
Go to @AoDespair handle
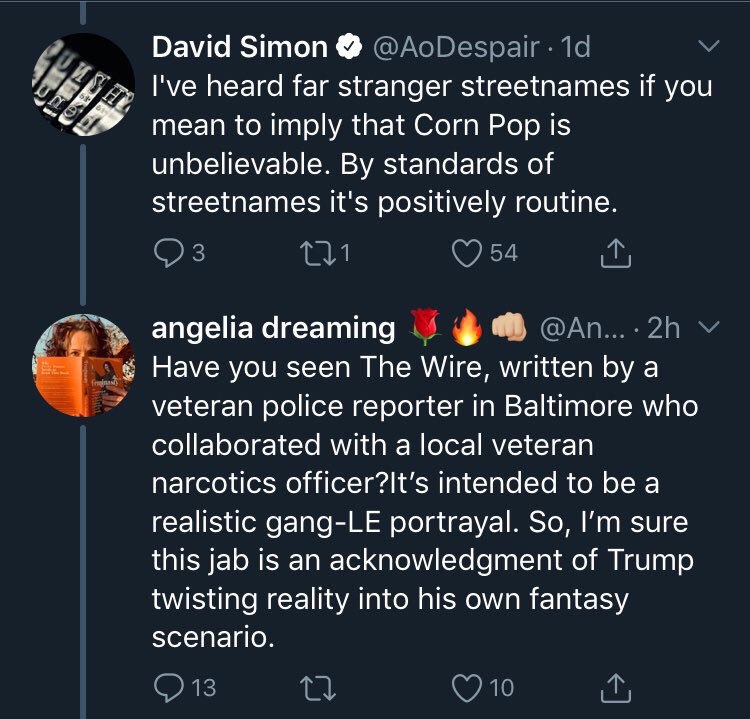pos(457,46)
